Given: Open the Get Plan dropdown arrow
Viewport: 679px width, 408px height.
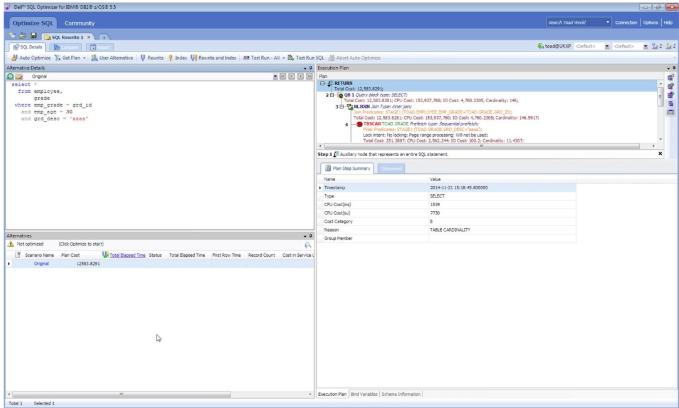Looking at the screenshot, I should pos(84,58).
